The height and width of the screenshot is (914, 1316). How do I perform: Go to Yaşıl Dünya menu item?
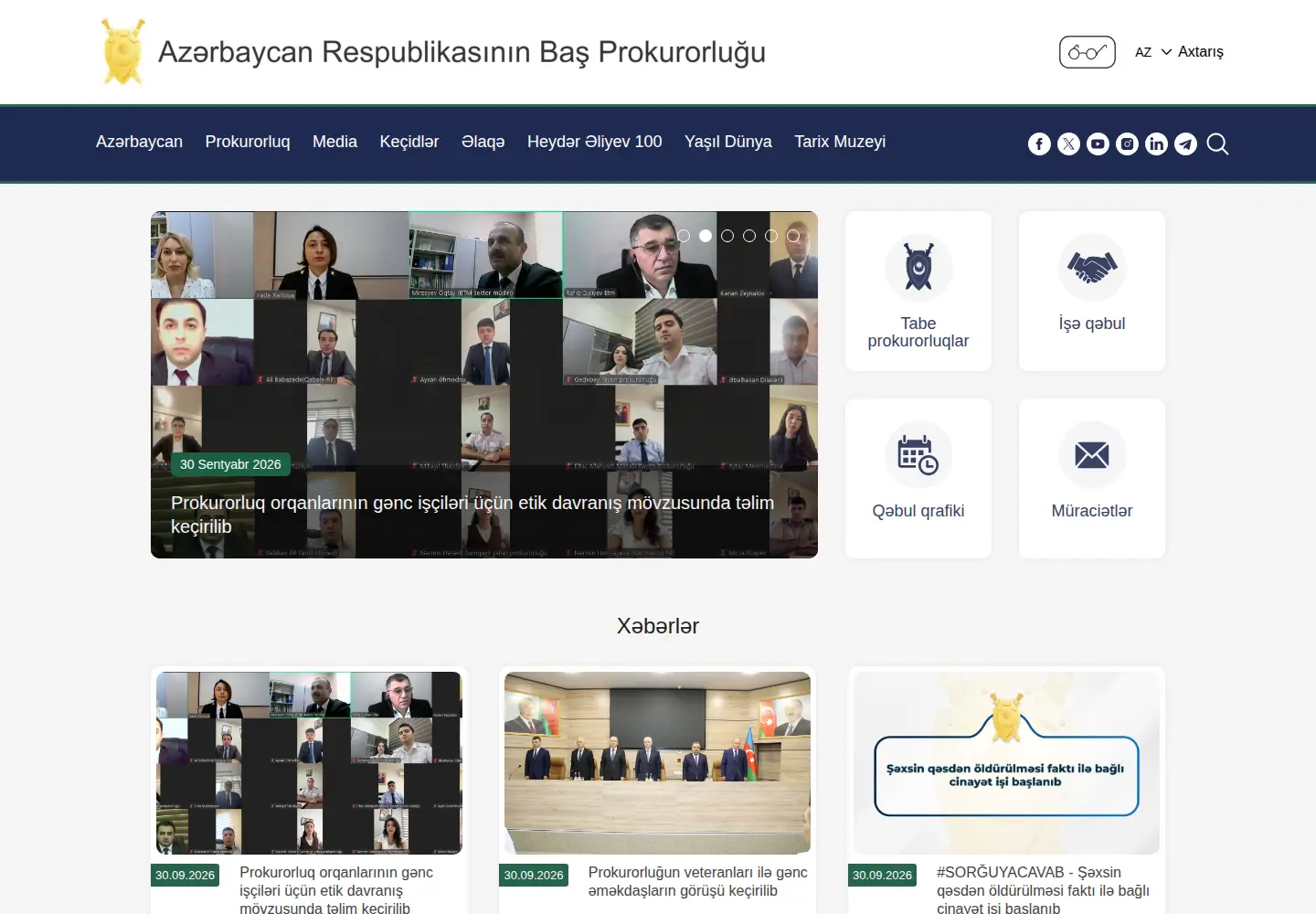(x=728, y=142)
